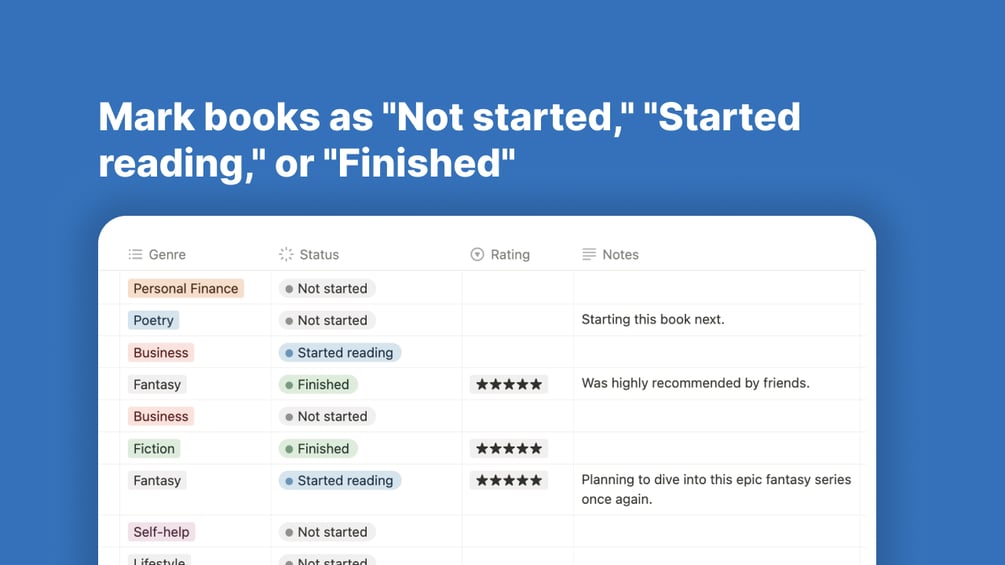
Task: Select the Poetry genre tag
Action: (x=153, y=320)
